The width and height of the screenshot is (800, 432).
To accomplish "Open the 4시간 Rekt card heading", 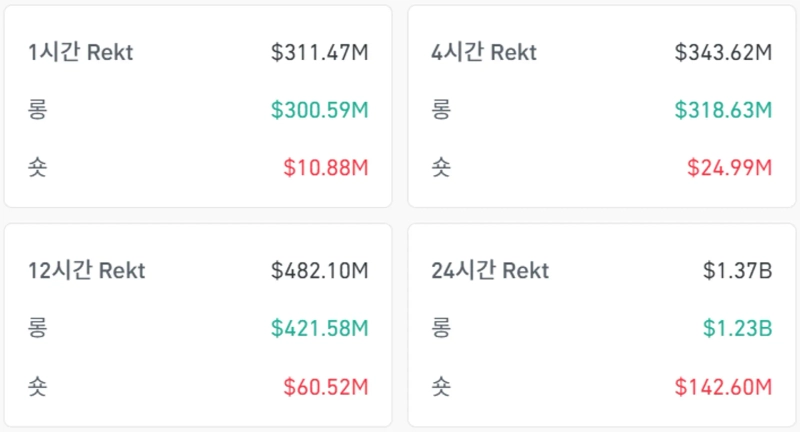I will tap(484, 52).
